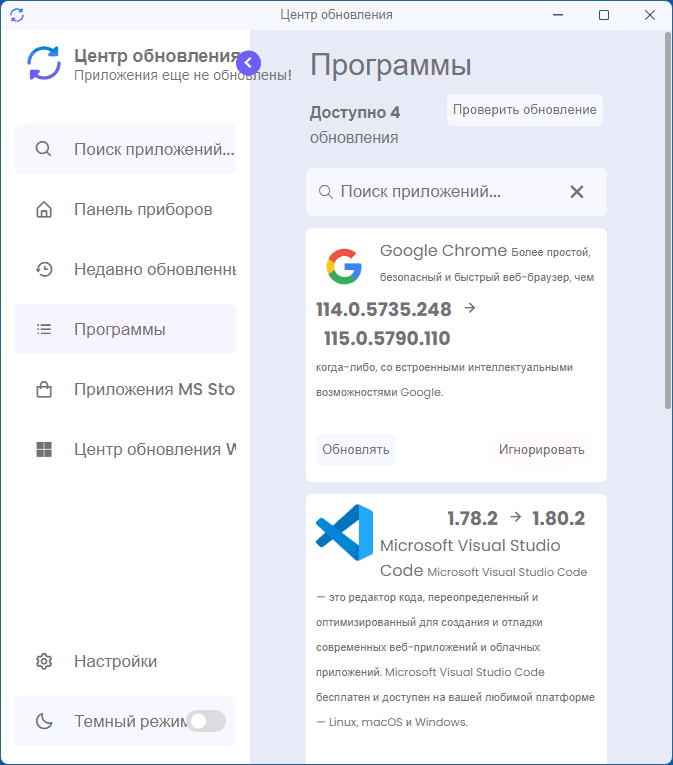
Task: Click the home icon for dashboard
Action: pyautogui.click(x=44, y=209)
